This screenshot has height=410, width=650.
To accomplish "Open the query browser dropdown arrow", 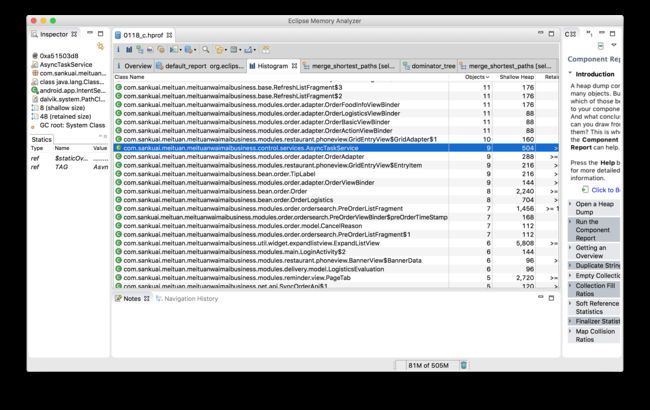I will (x=195, y=50).
